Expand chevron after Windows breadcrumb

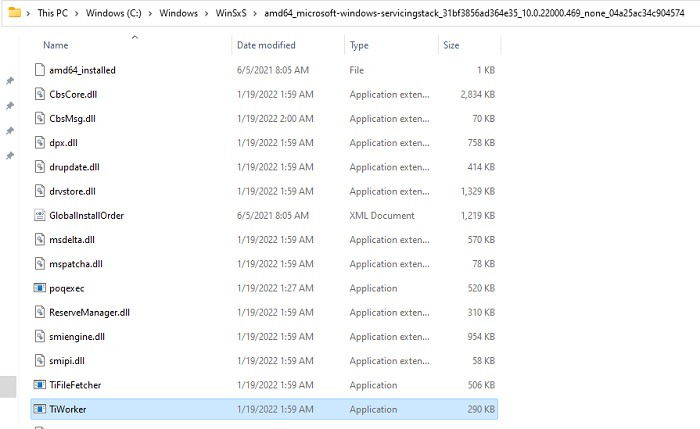207,13
